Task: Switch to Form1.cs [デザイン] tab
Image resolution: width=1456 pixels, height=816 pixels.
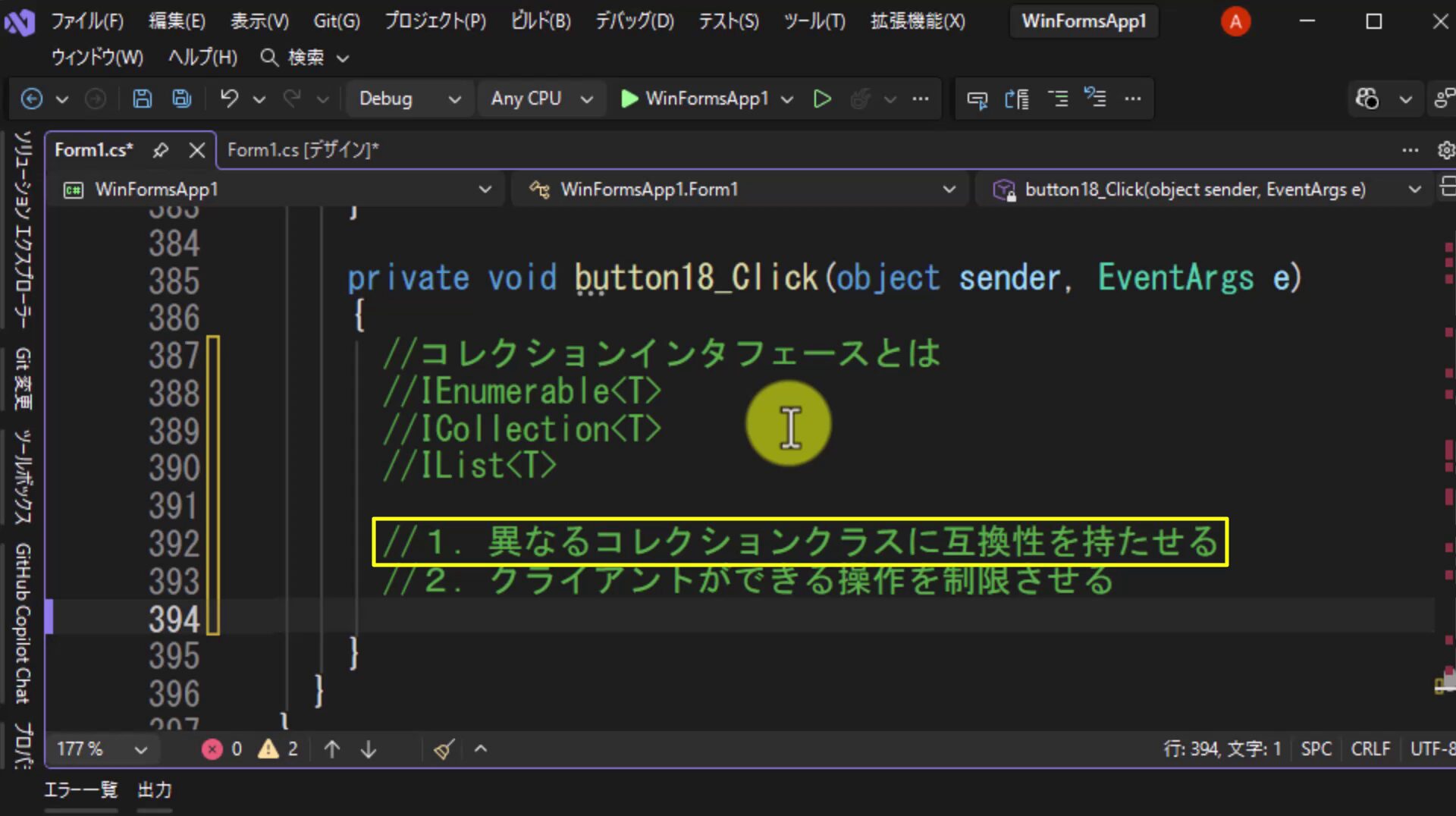Action: [x=303, y=150]
